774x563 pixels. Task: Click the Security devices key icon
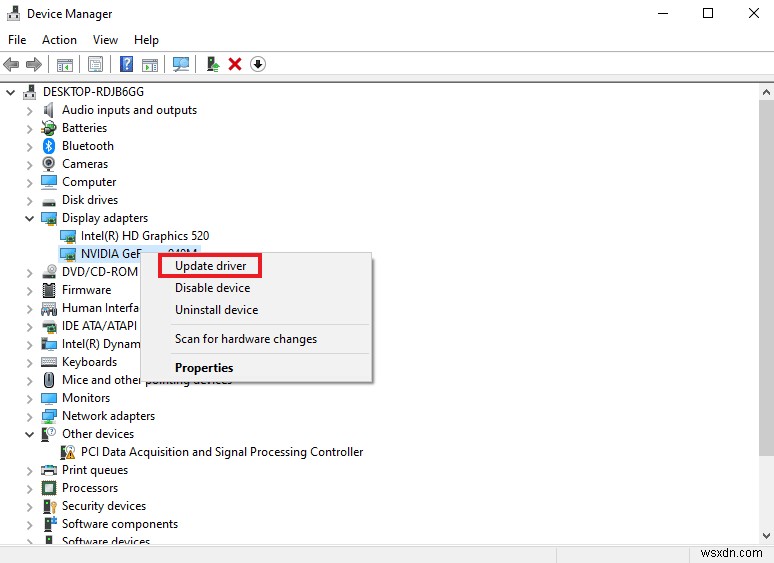[50, 506]
